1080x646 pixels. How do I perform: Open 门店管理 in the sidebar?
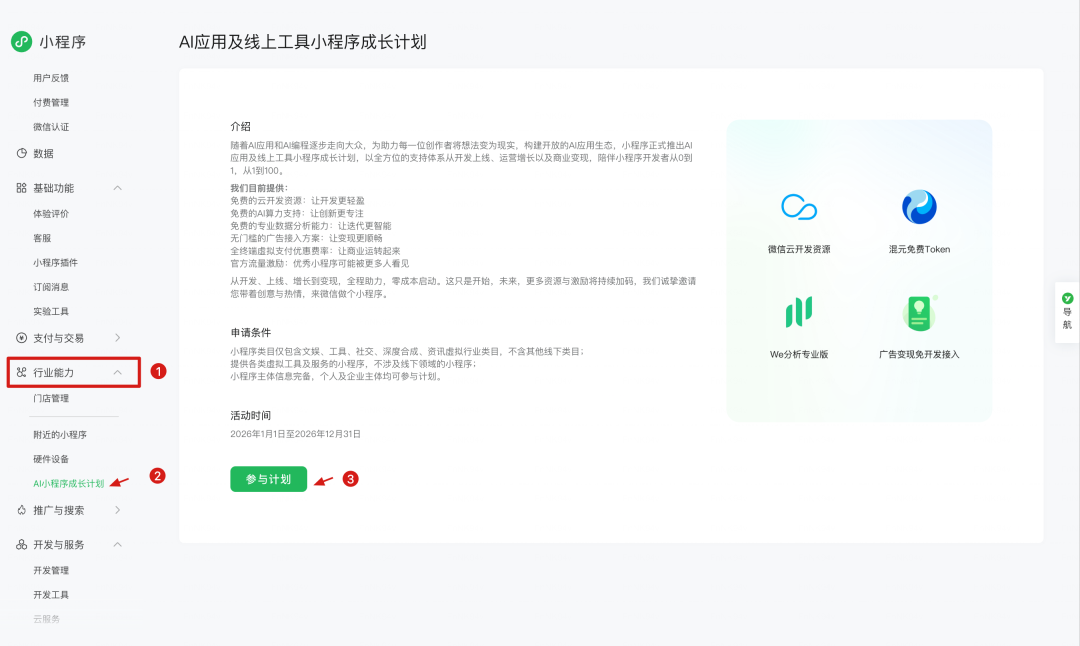point(51,398)
